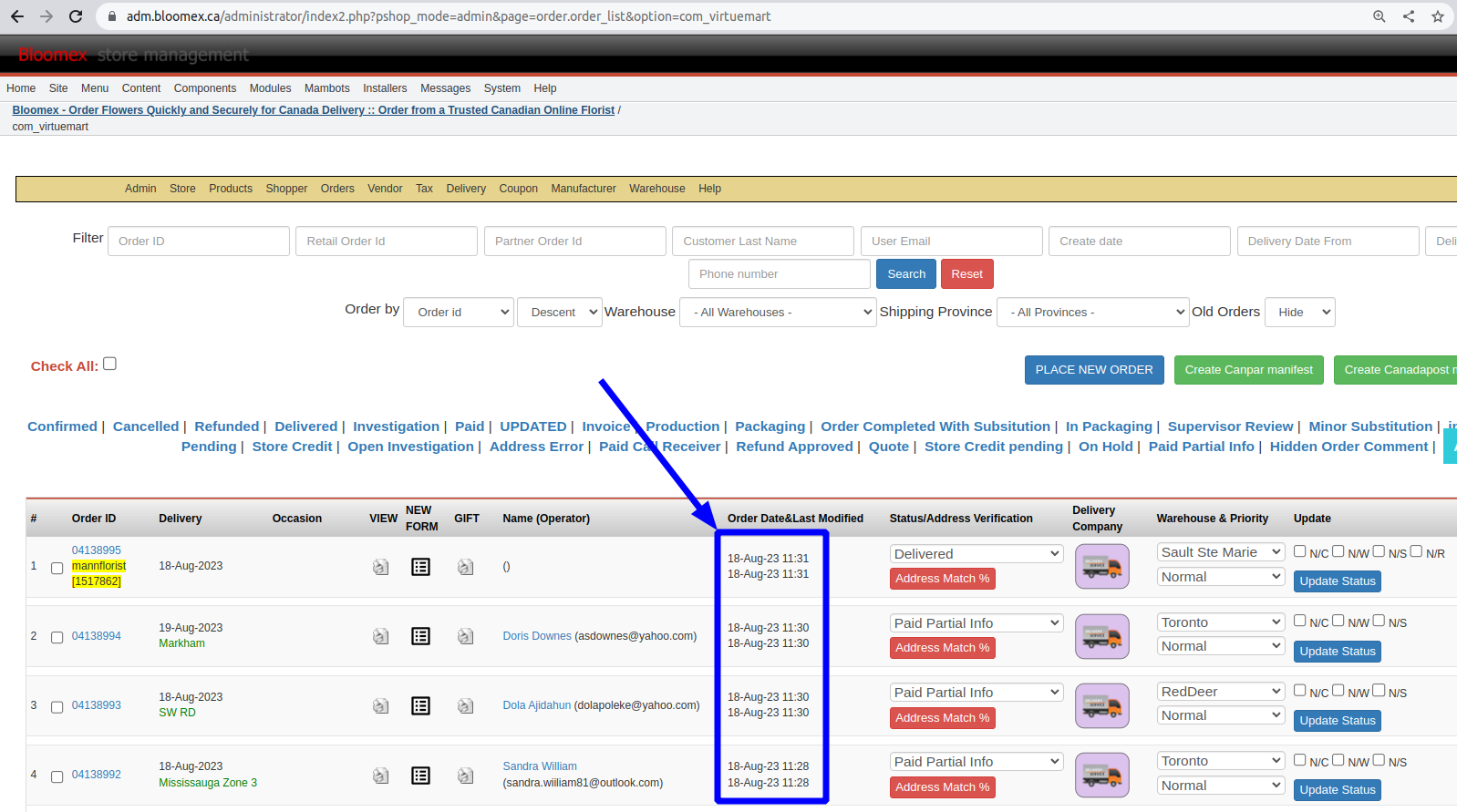The image size is (1457, 812).
Task: Open NEW FORM icon for order 04138995
Action: [420, 567]
